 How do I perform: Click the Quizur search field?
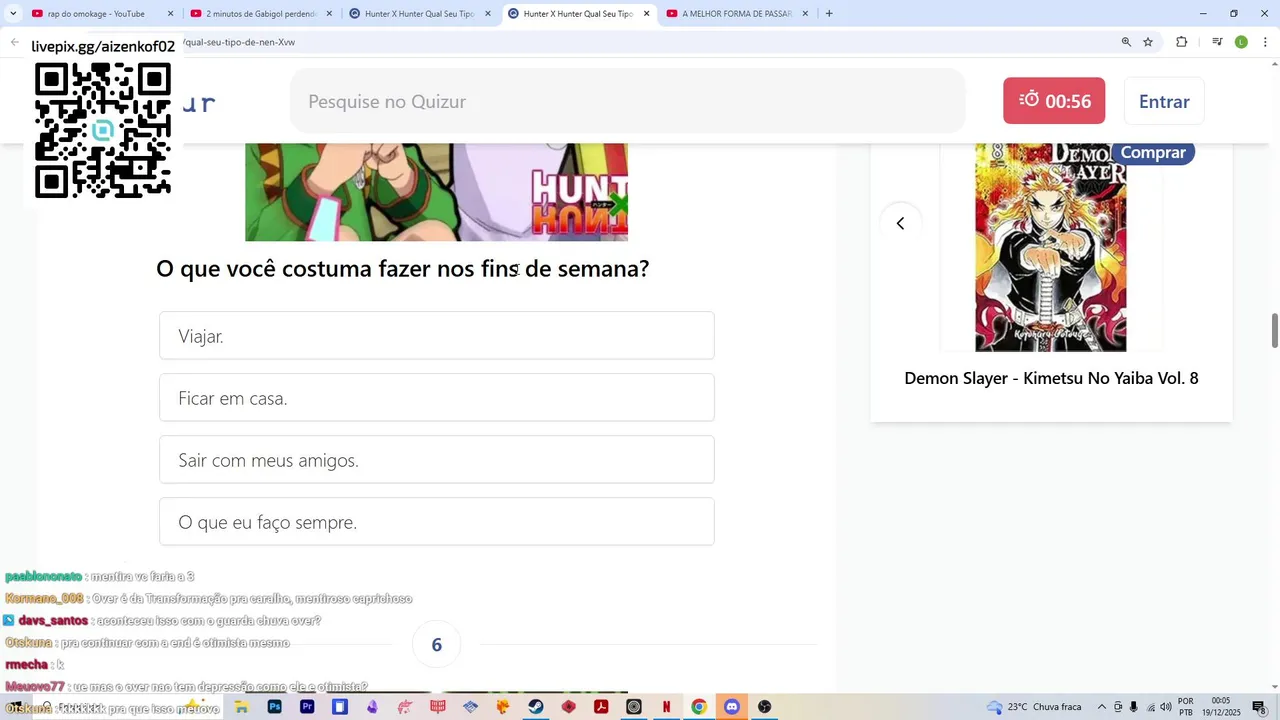628,101
